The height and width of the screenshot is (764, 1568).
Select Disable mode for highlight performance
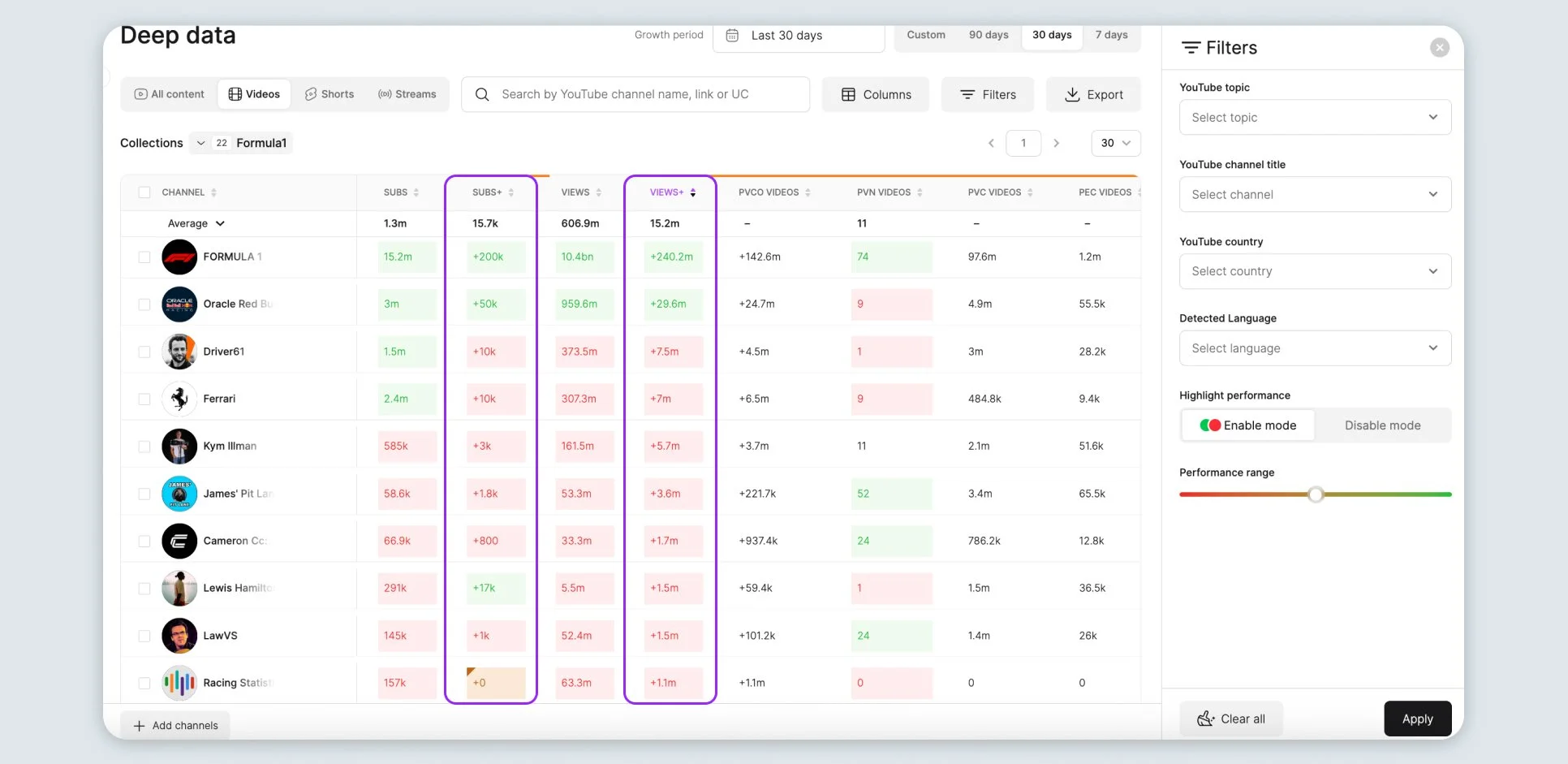tap(1382, 425)
